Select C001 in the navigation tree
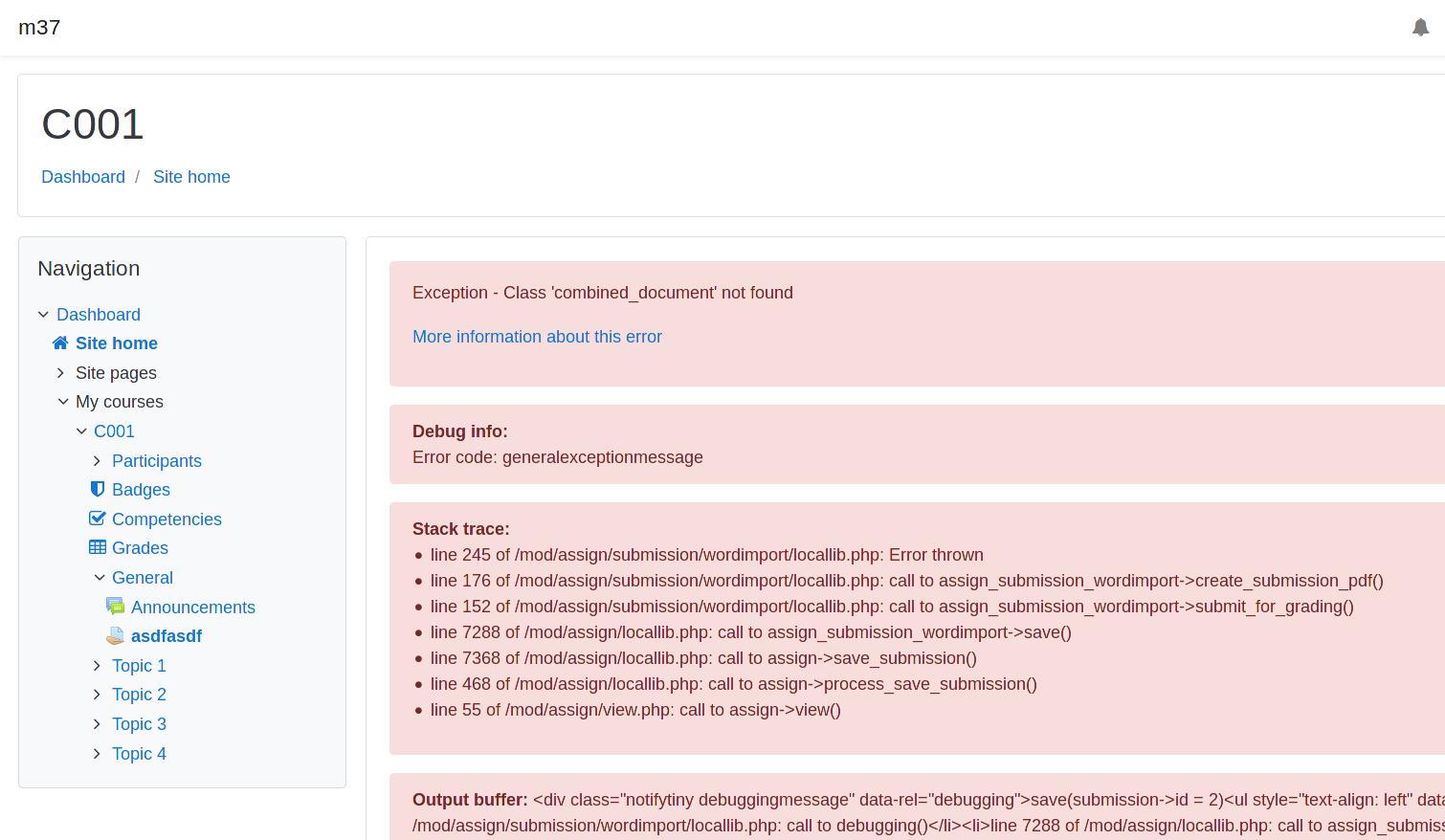This screenshot has width=1445, height=840. [x=114, y=431]
